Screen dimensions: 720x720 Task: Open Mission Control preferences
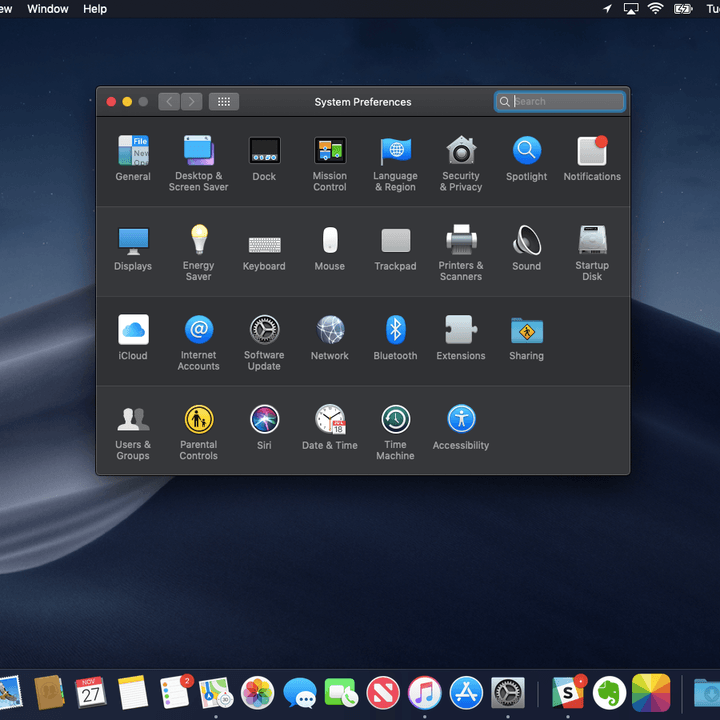(x=330, y=163)
